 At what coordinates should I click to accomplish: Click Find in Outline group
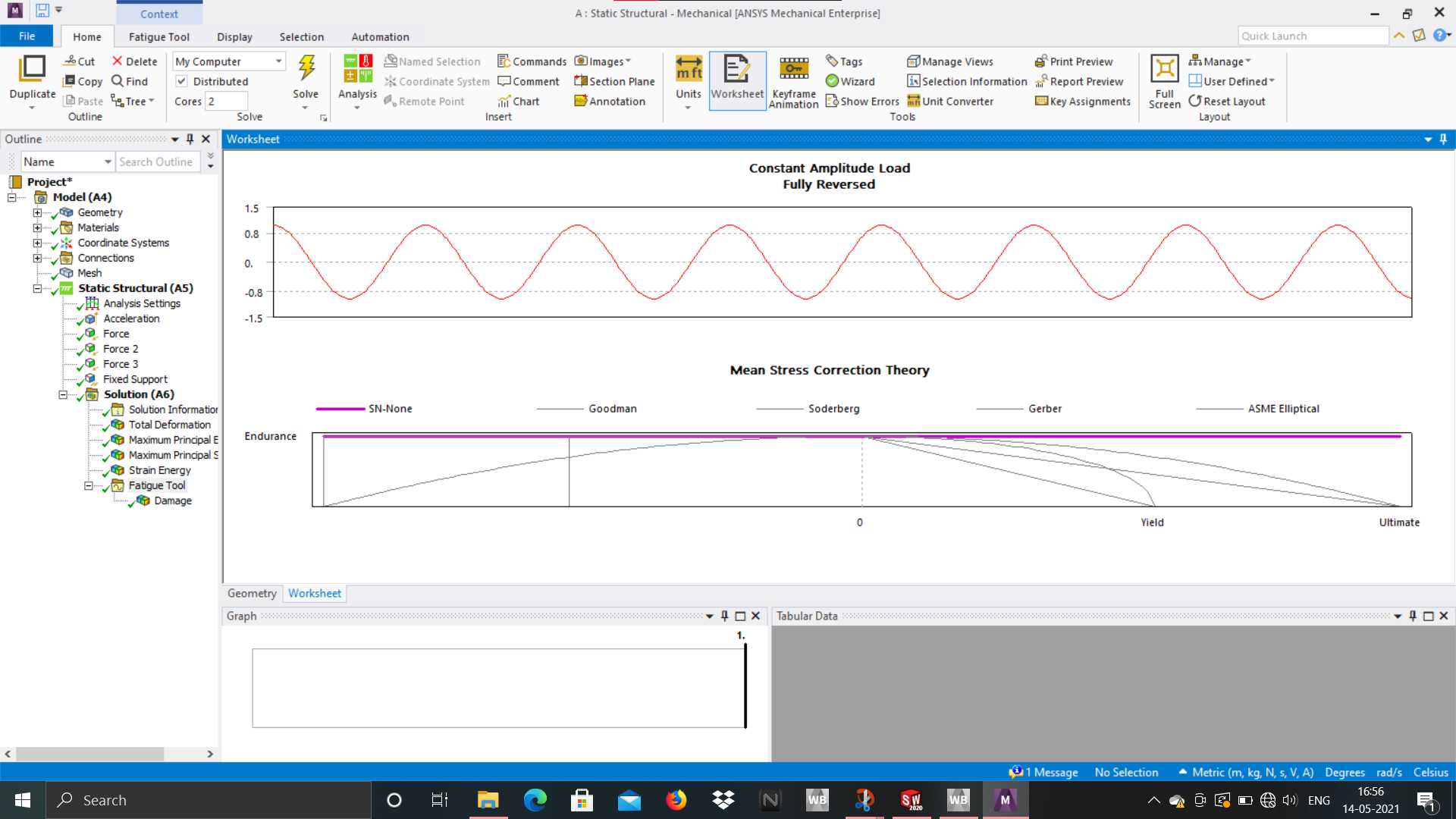[130, 81]
